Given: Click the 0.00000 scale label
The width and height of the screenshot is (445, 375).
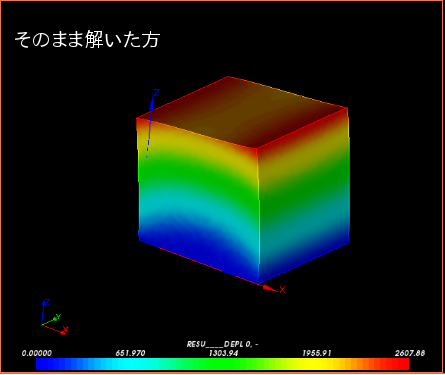Looking at the screenshot, I should coord(37,353).
